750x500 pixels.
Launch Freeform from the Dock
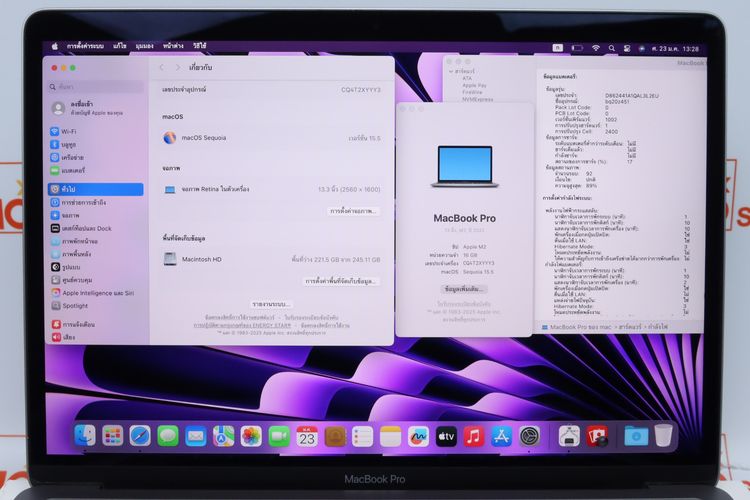[418, 436]
